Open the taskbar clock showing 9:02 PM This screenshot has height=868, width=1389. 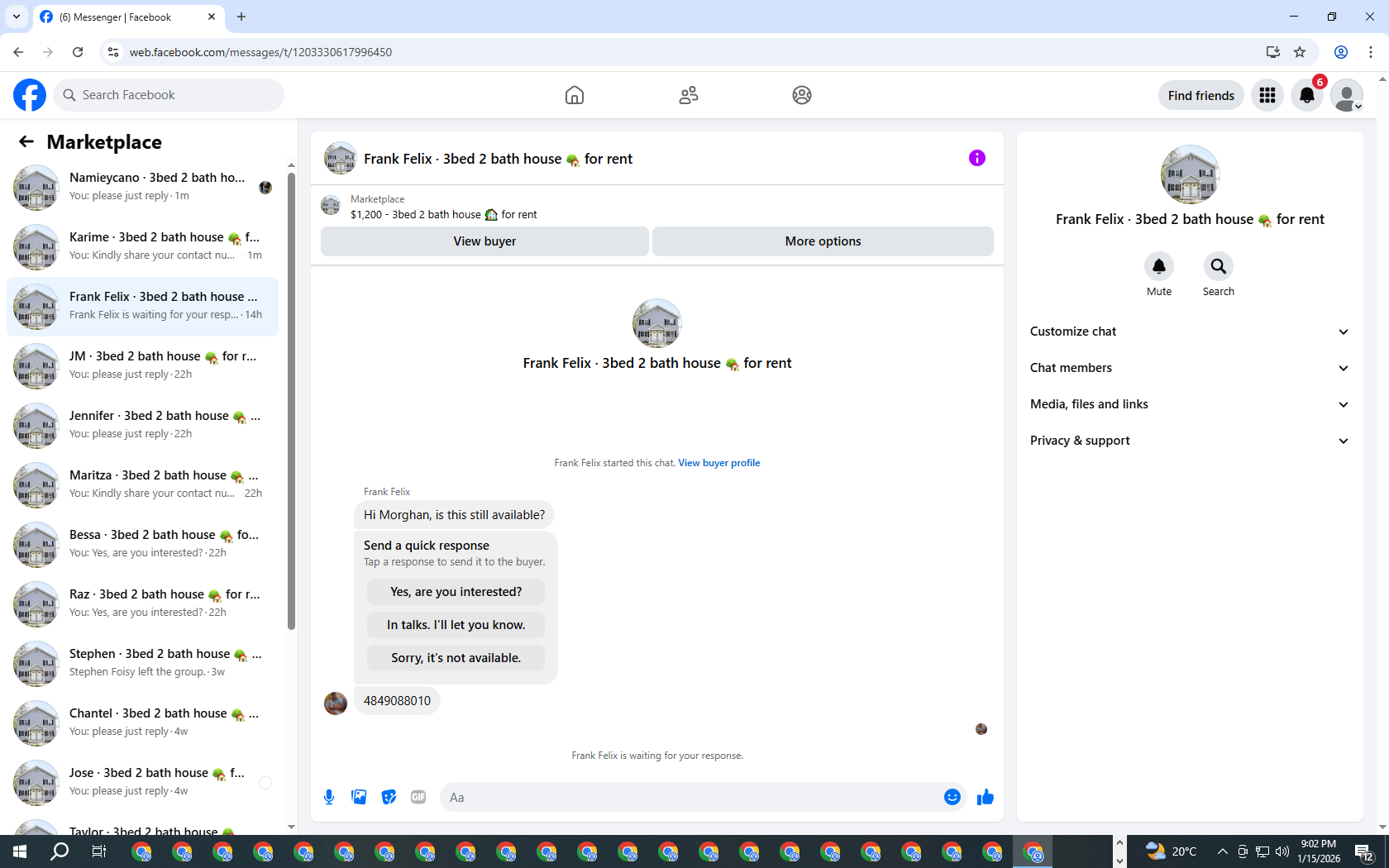1318,851
